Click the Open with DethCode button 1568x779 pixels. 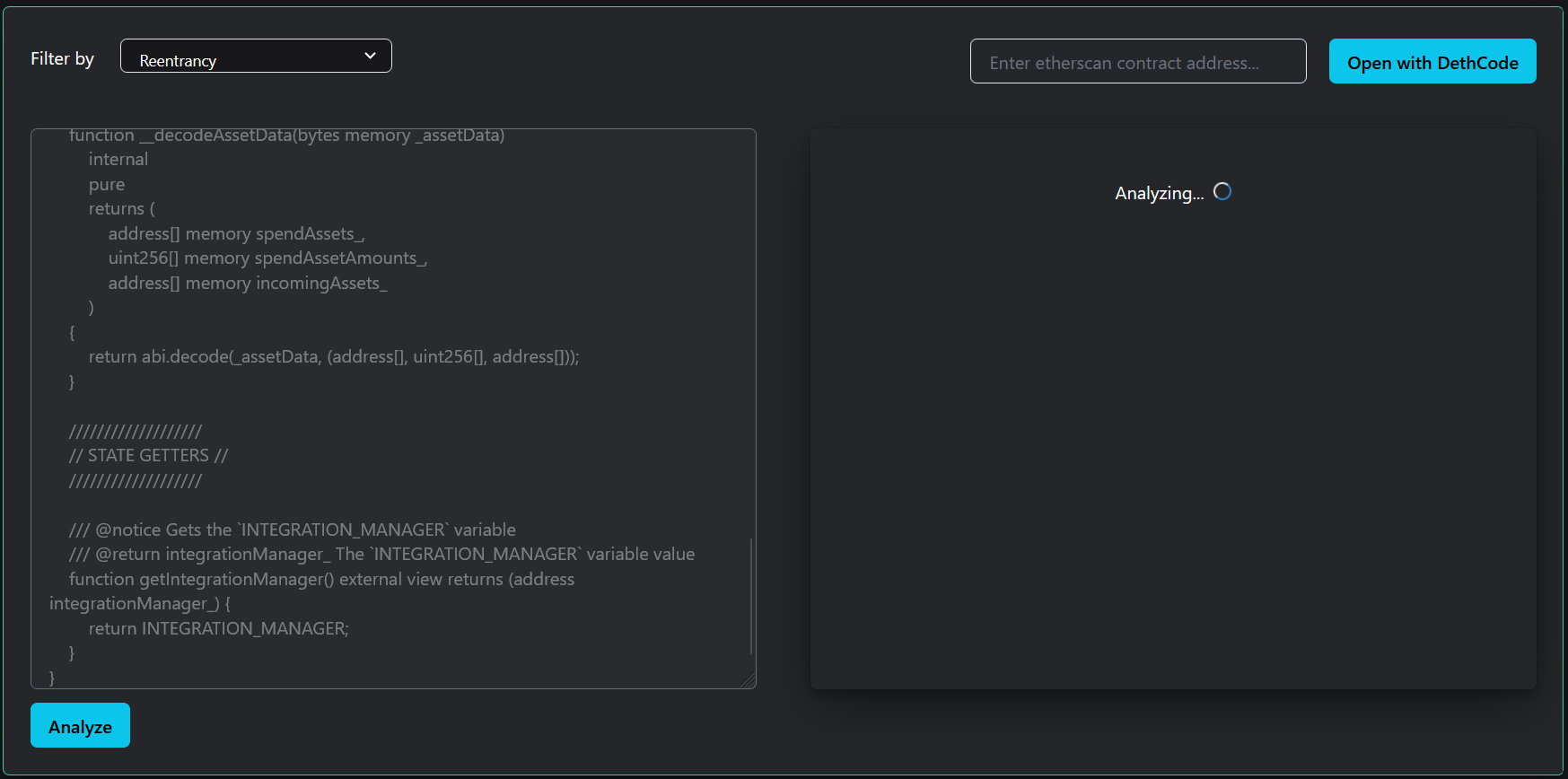click(1432, 61)
